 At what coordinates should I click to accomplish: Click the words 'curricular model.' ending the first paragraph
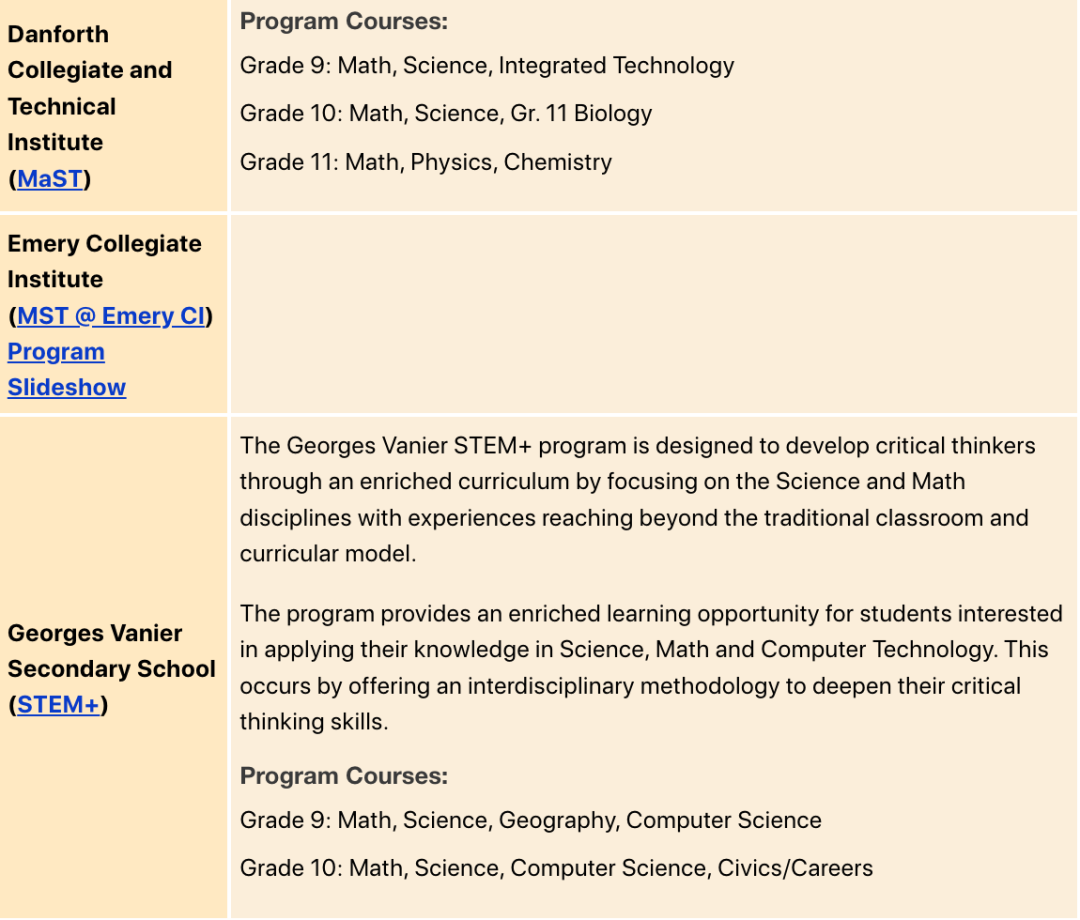(x=328, y=554)
